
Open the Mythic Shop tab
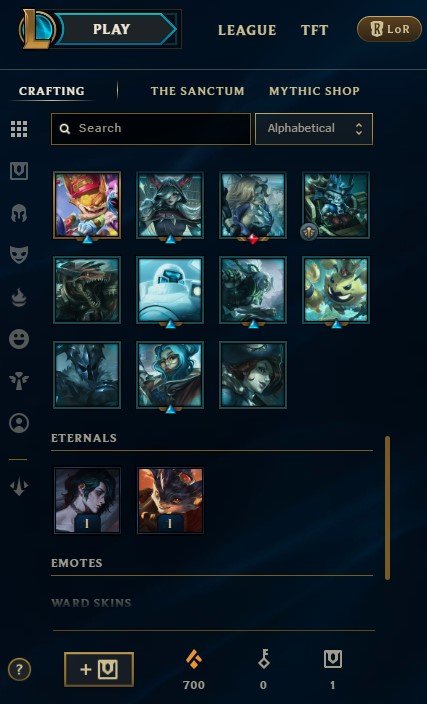[314, 91]
